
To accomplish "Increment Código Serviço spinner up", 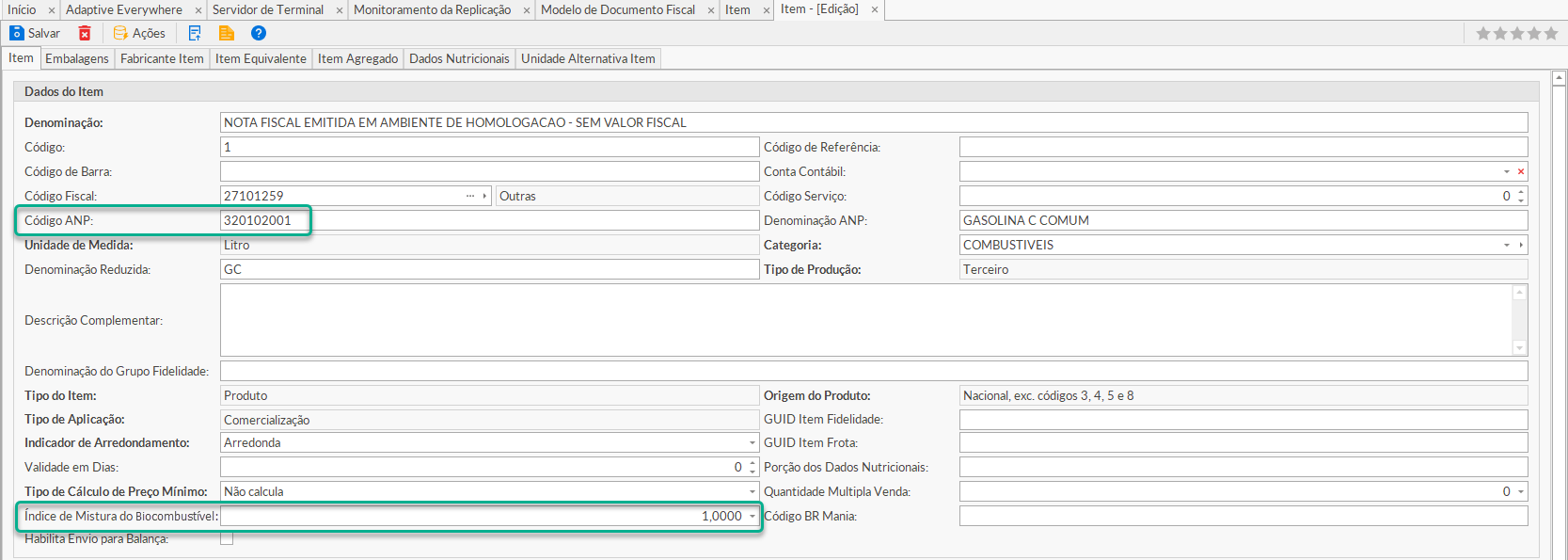I will tap(1521, 192).
